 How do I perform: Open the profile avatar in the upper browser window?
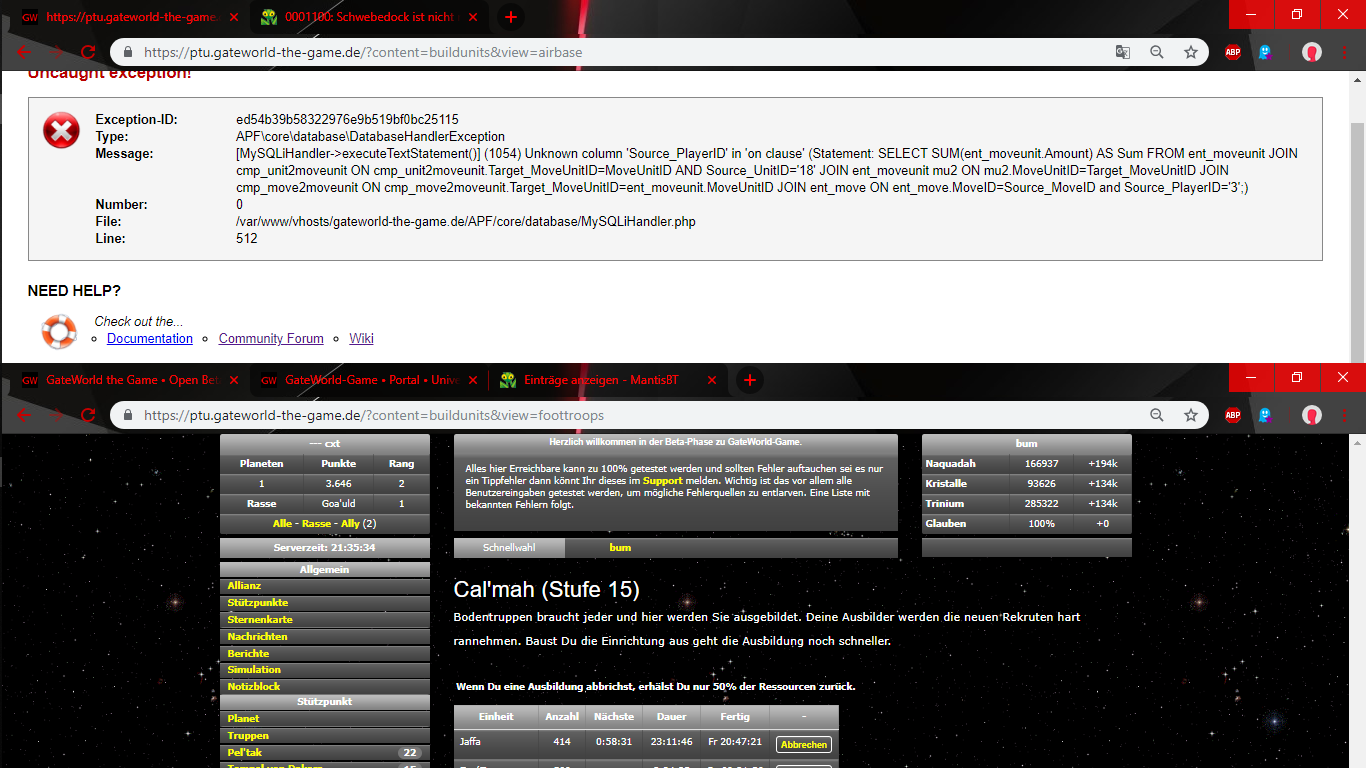[x=1312, y=52]
